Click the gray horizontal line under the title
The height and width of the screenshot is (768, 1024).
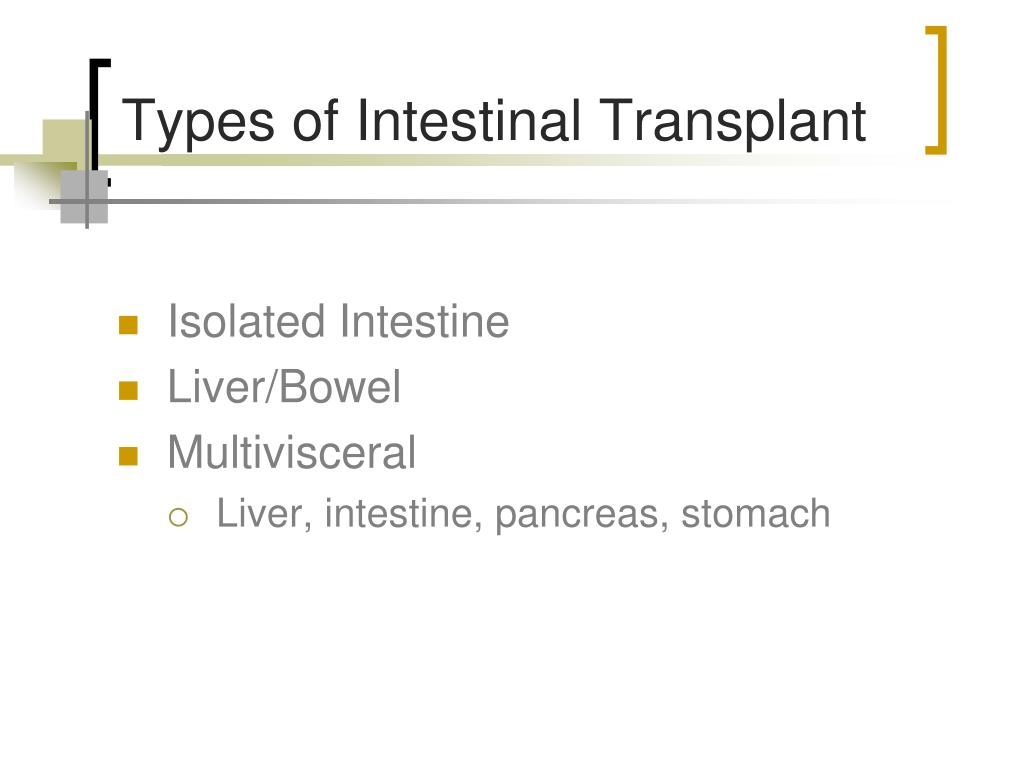(496, 201)
